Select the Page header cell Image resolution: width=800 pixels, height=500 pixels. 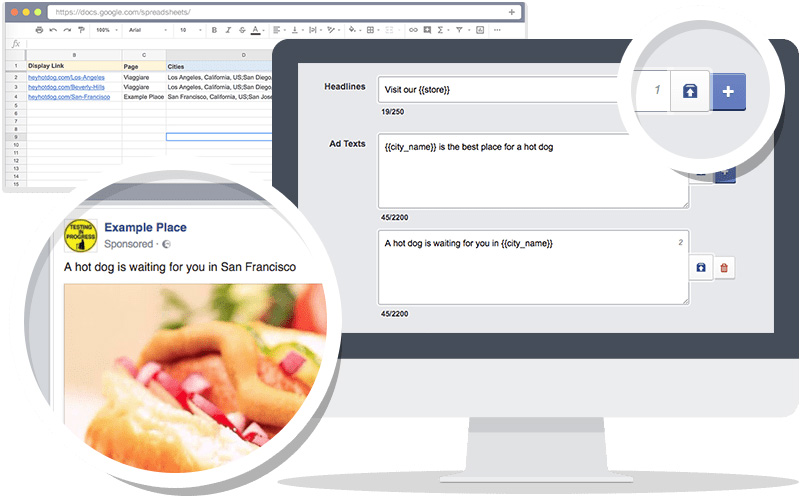tap(144, 66)
